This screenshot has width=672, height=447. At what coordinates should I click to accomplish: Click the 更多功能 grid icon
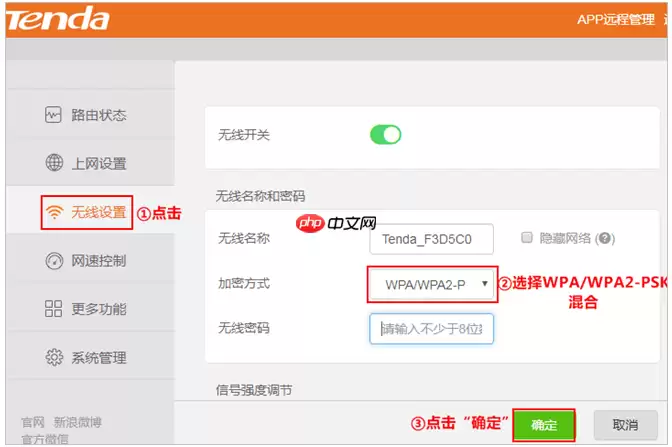pos(54,309)
